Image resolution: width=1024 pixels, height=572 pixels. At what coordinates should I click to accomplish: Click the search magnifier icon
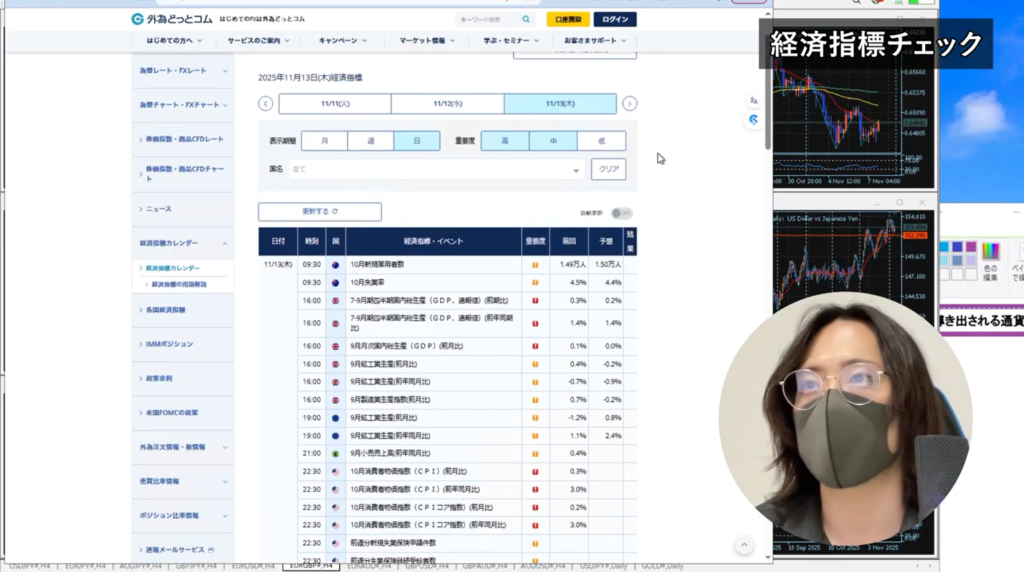526,19
